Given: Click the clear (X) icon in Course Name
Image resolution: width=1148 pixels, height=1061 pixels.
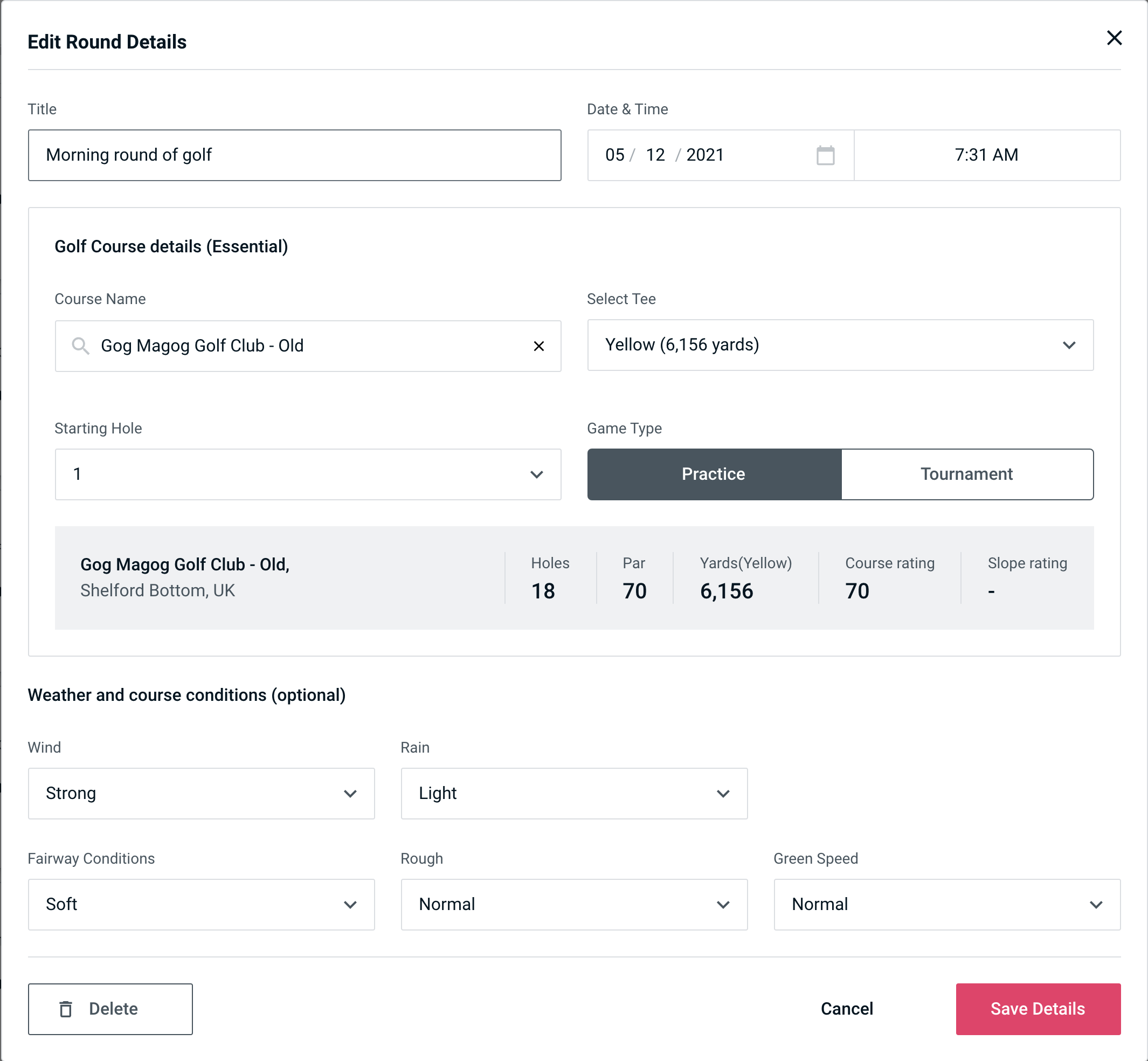Looking at the screenshot, I should click(540, 346).
